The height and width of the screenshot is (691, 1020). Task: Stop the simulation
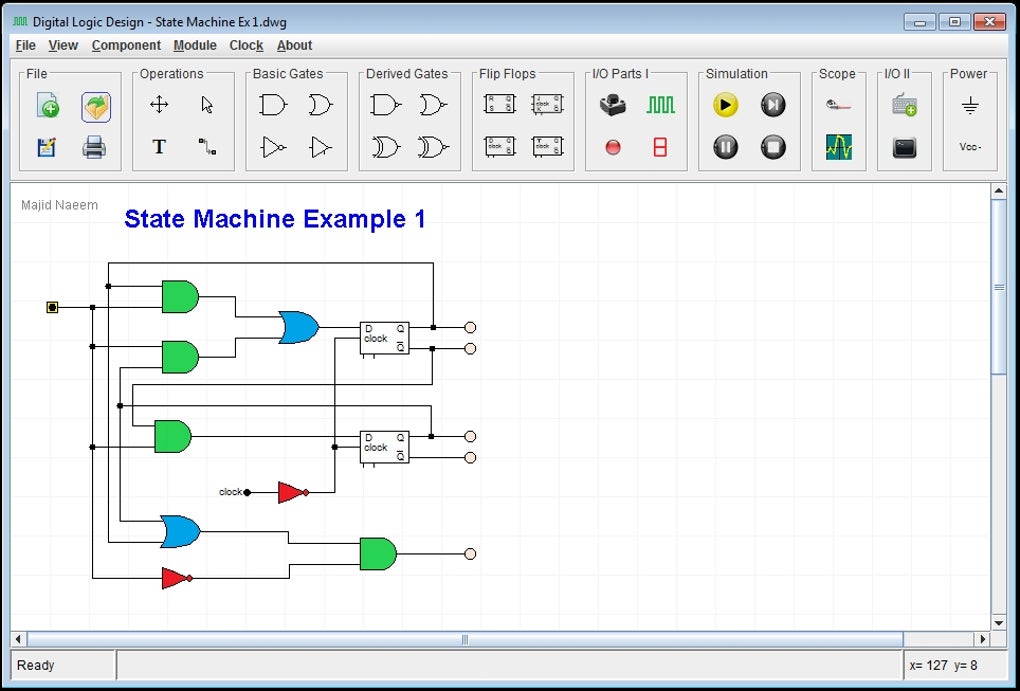771,147
